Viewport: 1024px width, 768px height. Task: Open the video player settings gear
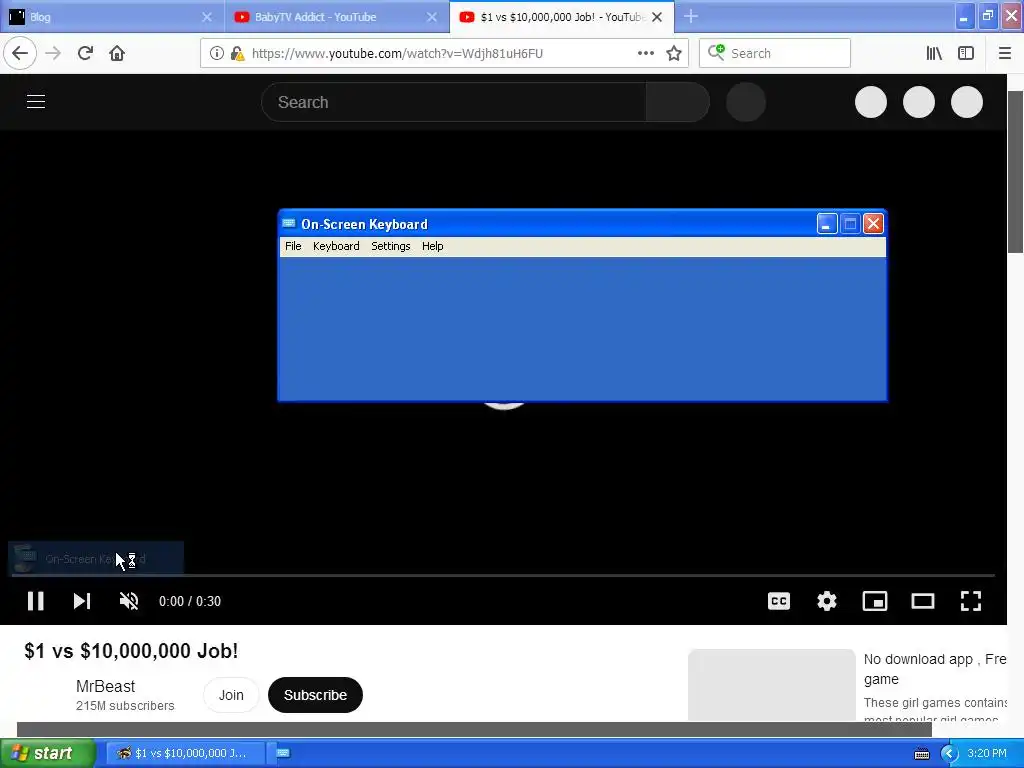[x=827, y=601]
